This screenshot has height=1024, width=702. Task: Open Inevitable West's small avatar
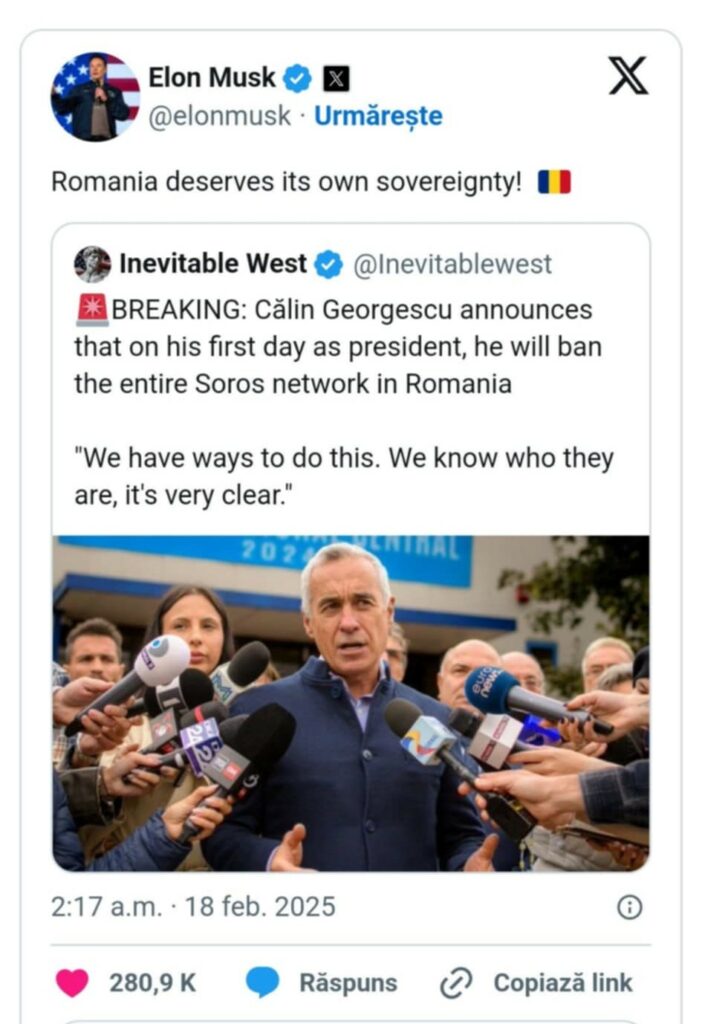pyautogui.click(x=92, y=264)
